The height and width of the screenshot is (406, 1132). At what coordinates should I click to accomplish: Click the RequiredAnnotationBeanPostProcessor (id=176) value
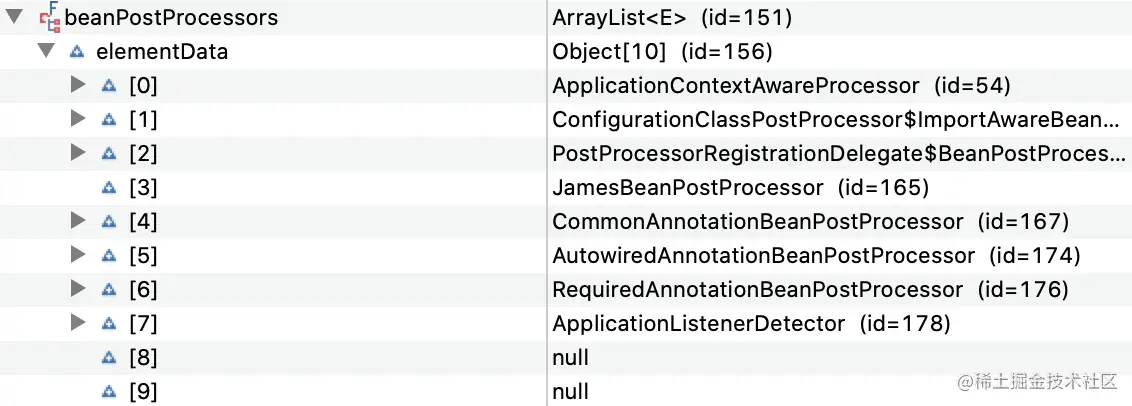(810, 290)
